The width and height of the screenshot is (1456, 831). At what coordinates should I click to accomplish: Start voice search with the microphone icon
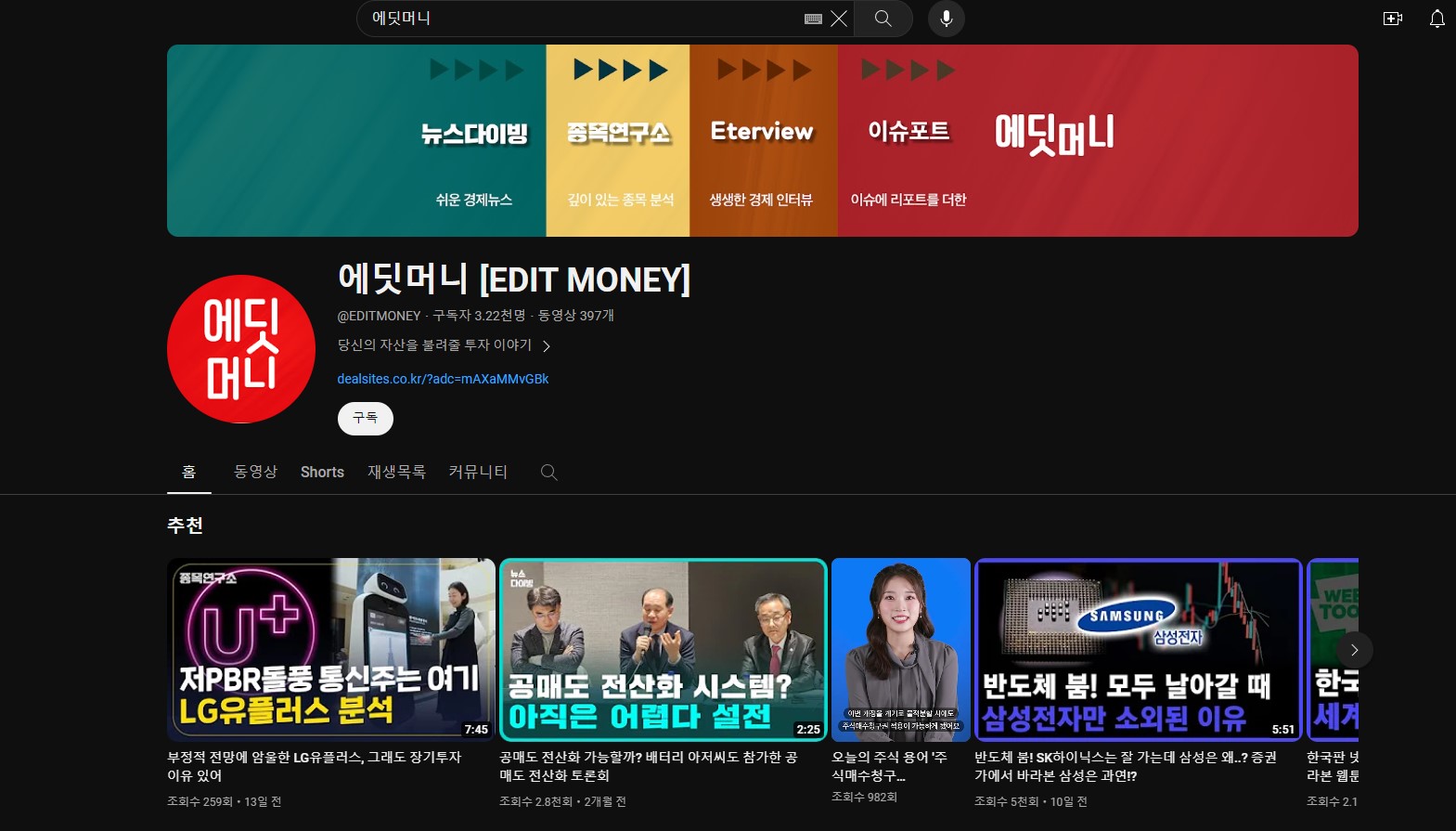947,19
